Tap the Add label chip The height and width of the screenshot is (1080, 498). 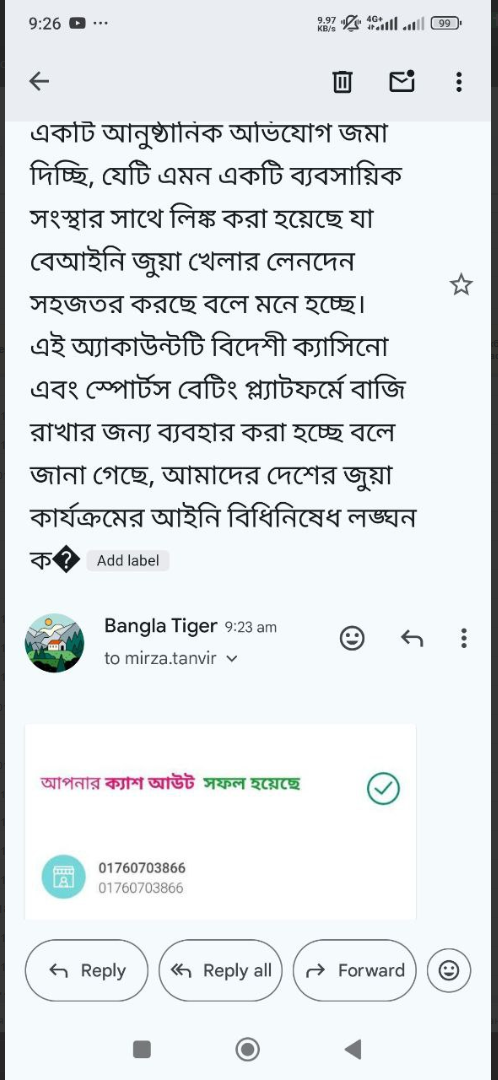point(127,561)
